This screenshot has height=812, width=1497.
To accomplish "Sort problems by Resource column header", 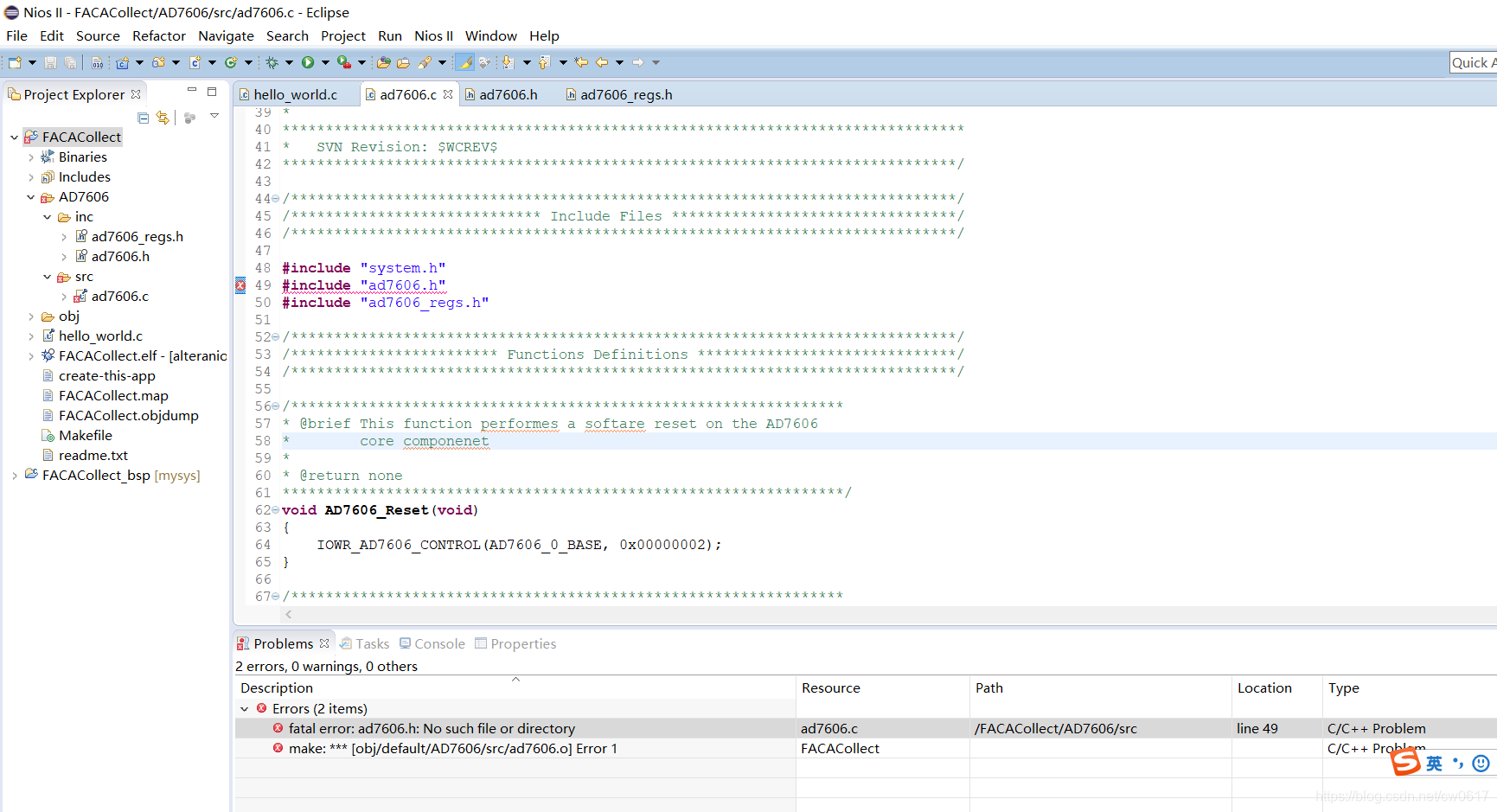I will click(883, 688).
